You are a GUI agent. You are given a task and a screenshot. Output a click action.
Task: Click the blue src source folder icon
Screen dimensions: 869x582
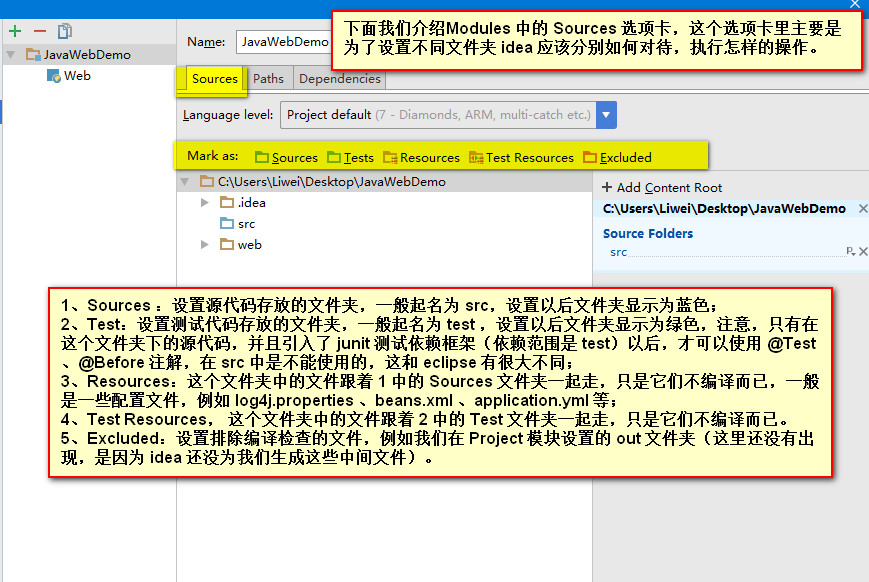click(x=227, y=223)
